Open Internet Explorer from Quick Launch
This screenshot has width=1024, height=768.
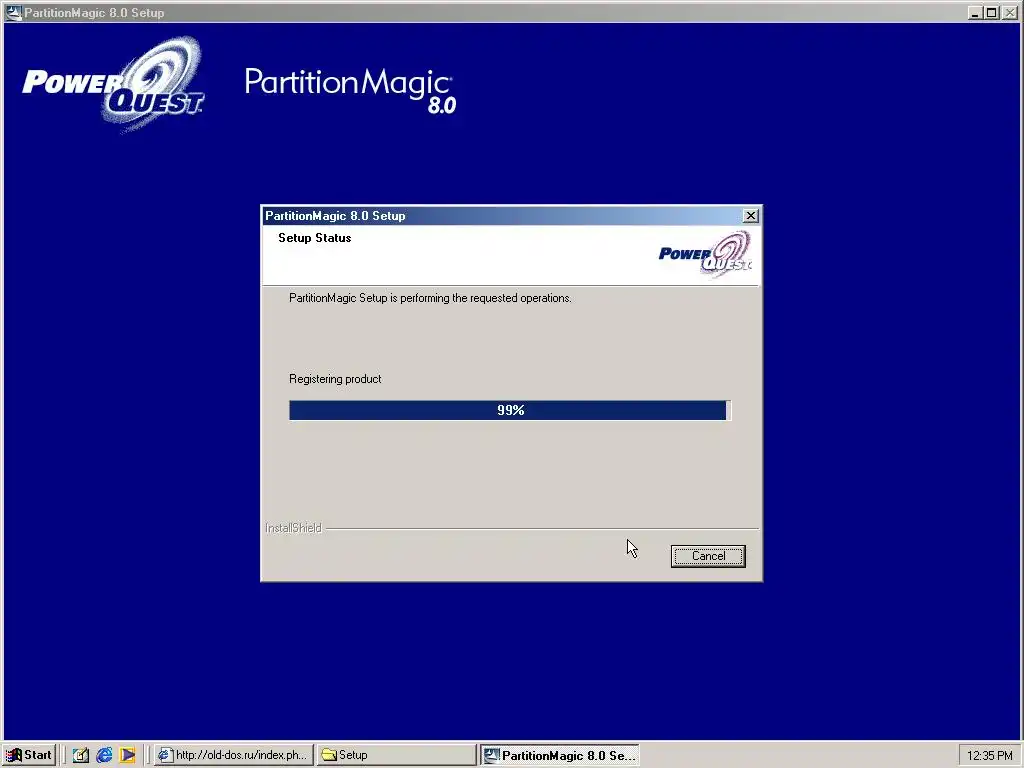tap(104, 755)
